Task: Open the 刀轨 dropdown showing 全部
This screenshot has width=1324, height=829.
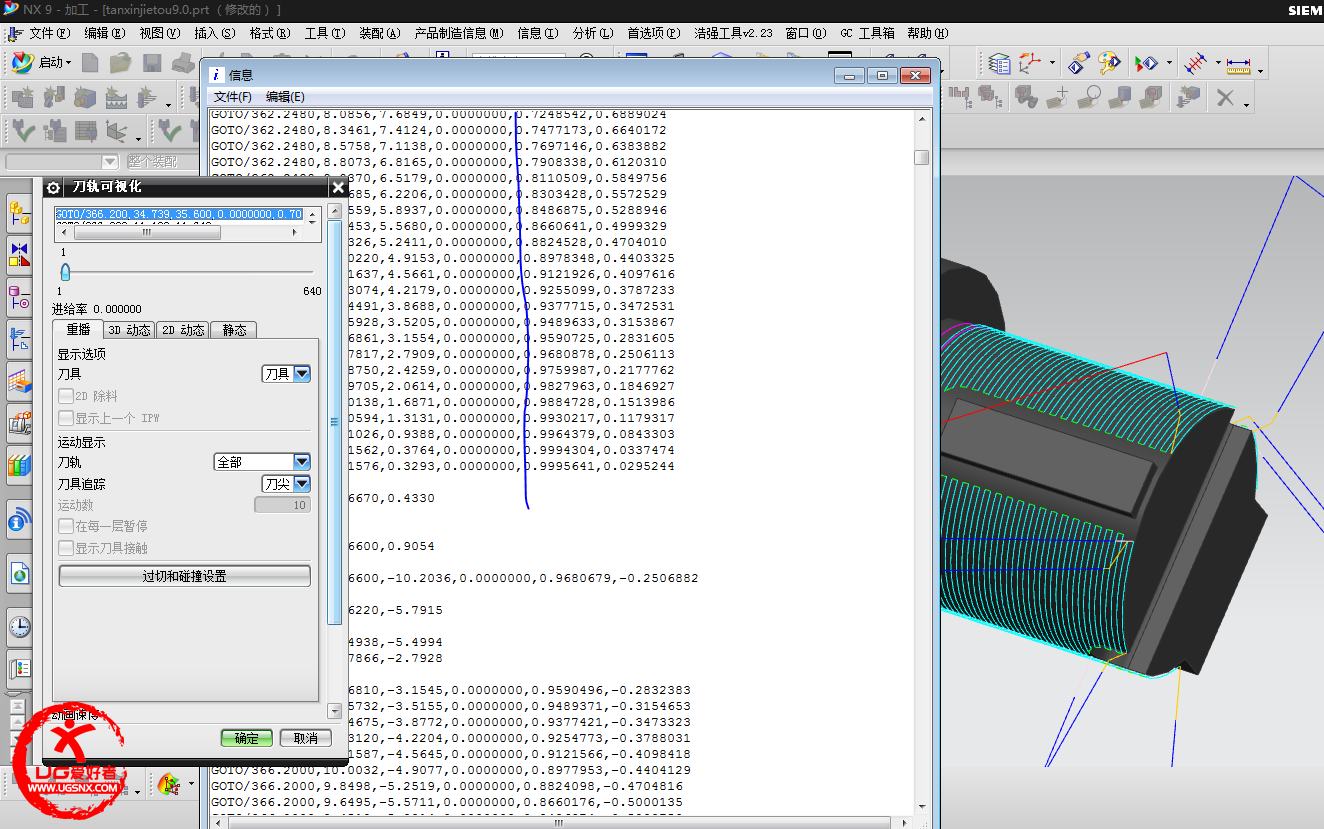Action: [263, 462]
